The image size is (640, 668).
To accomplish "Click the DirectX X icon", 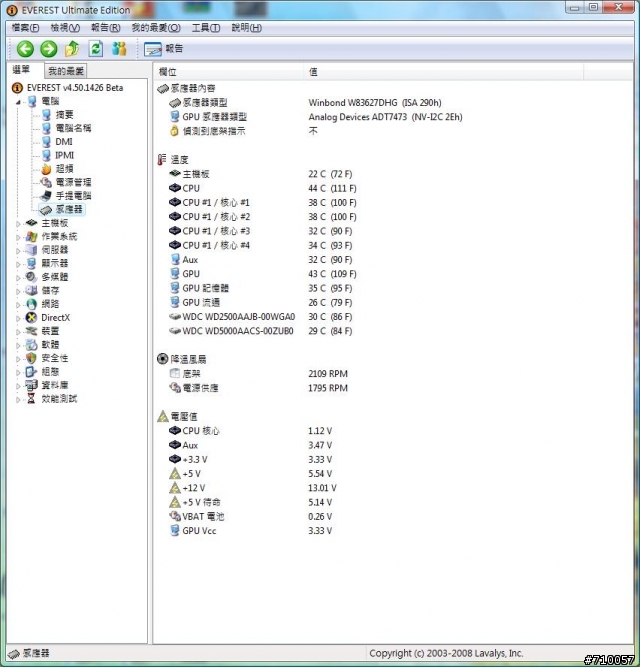I will click(x=32, y=317).
